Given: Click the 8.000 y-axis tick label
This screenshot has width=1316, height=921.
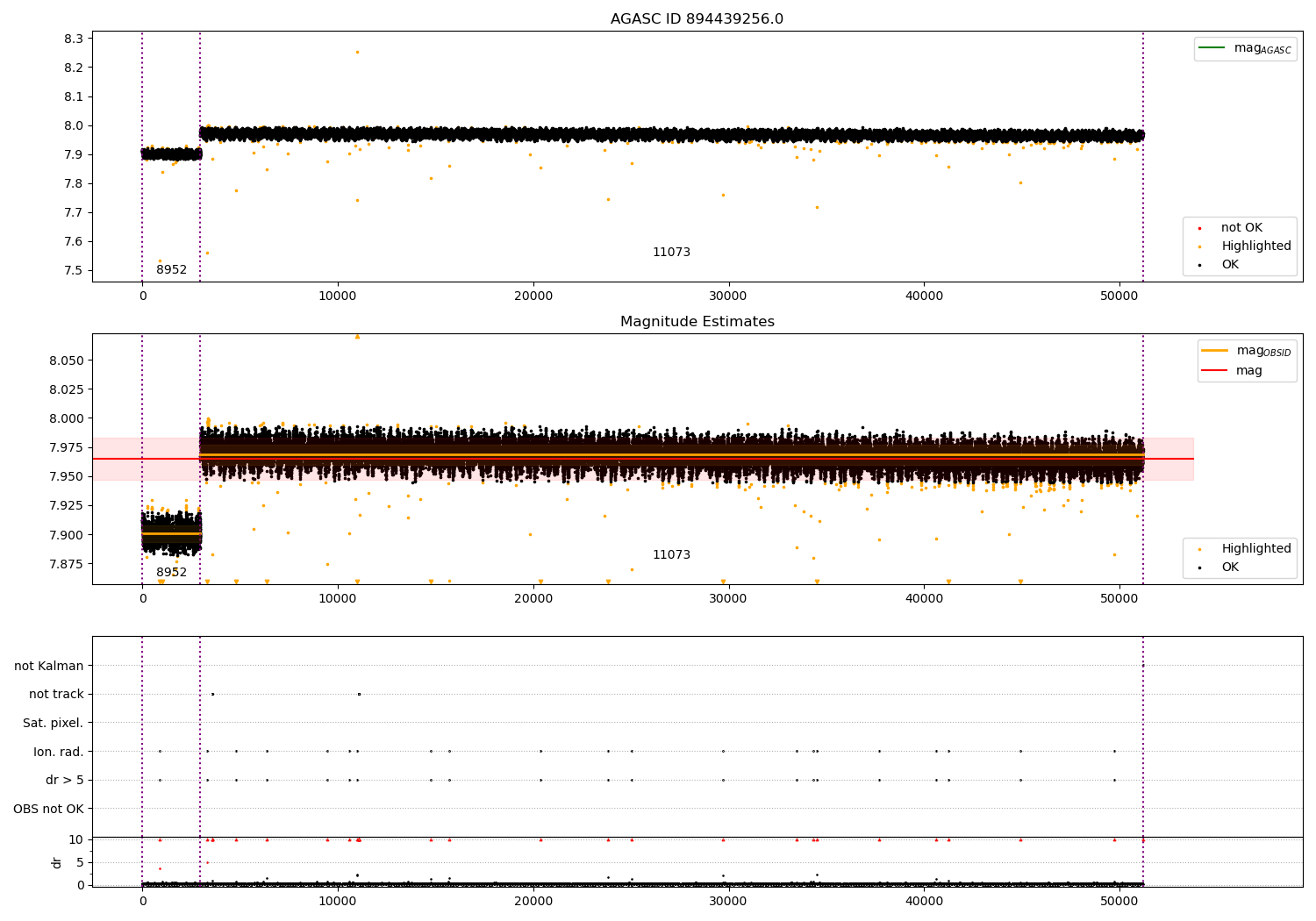Looking at the screenshot, I should [x=67, y=418].
